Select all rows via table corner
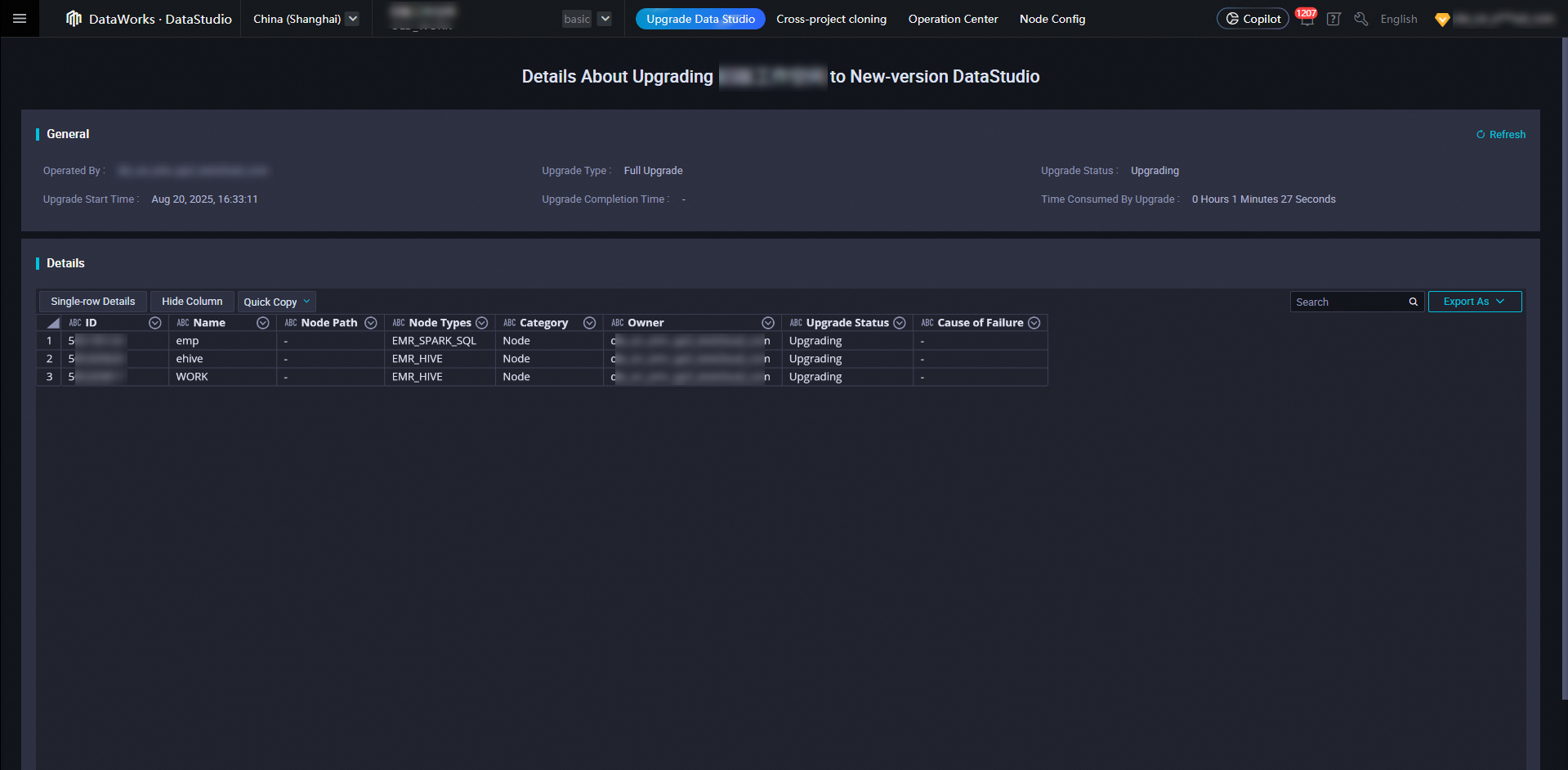Image resolution: width=1568 pixels, height=770 pixels. [49, 323]
